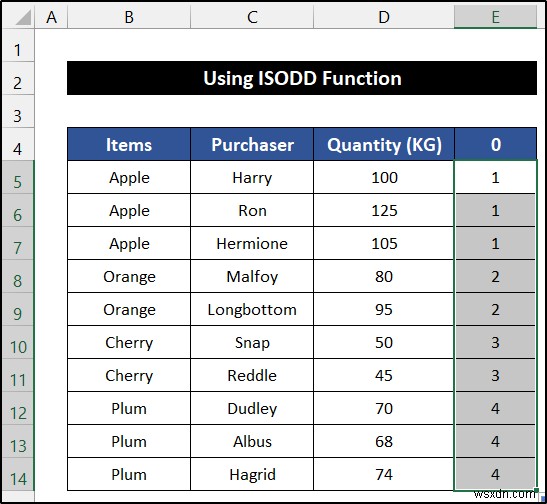Select row 3 header

coord(17,111)
